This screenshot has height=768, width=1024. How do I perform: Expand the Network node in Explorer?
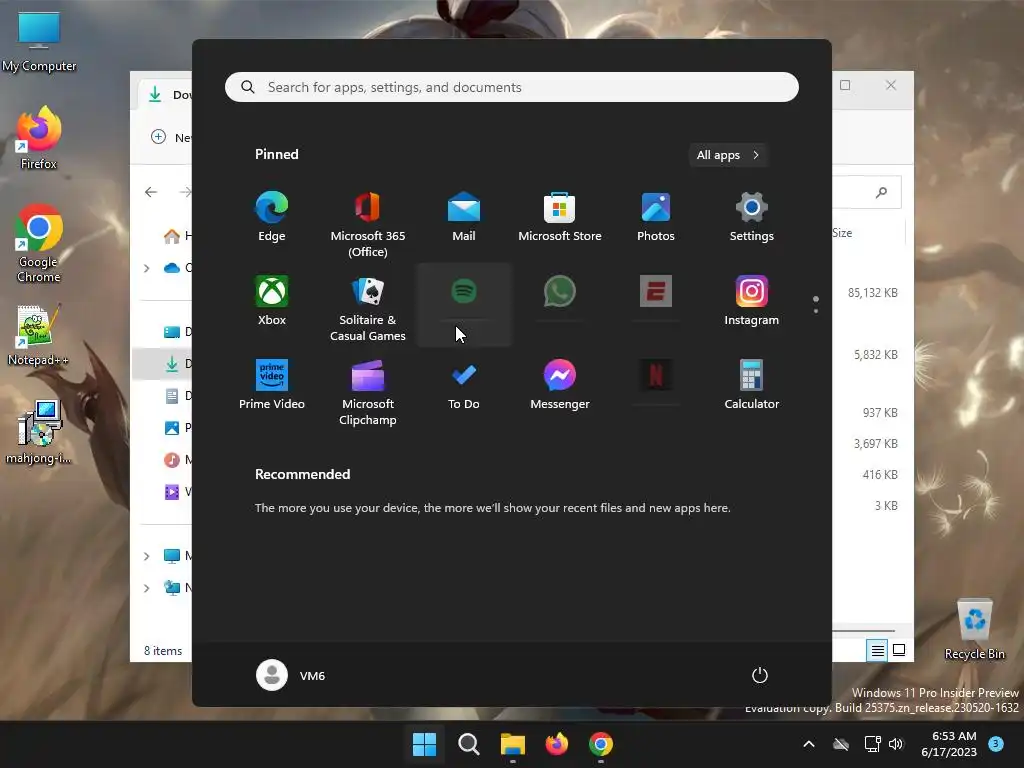click(146, 588)
